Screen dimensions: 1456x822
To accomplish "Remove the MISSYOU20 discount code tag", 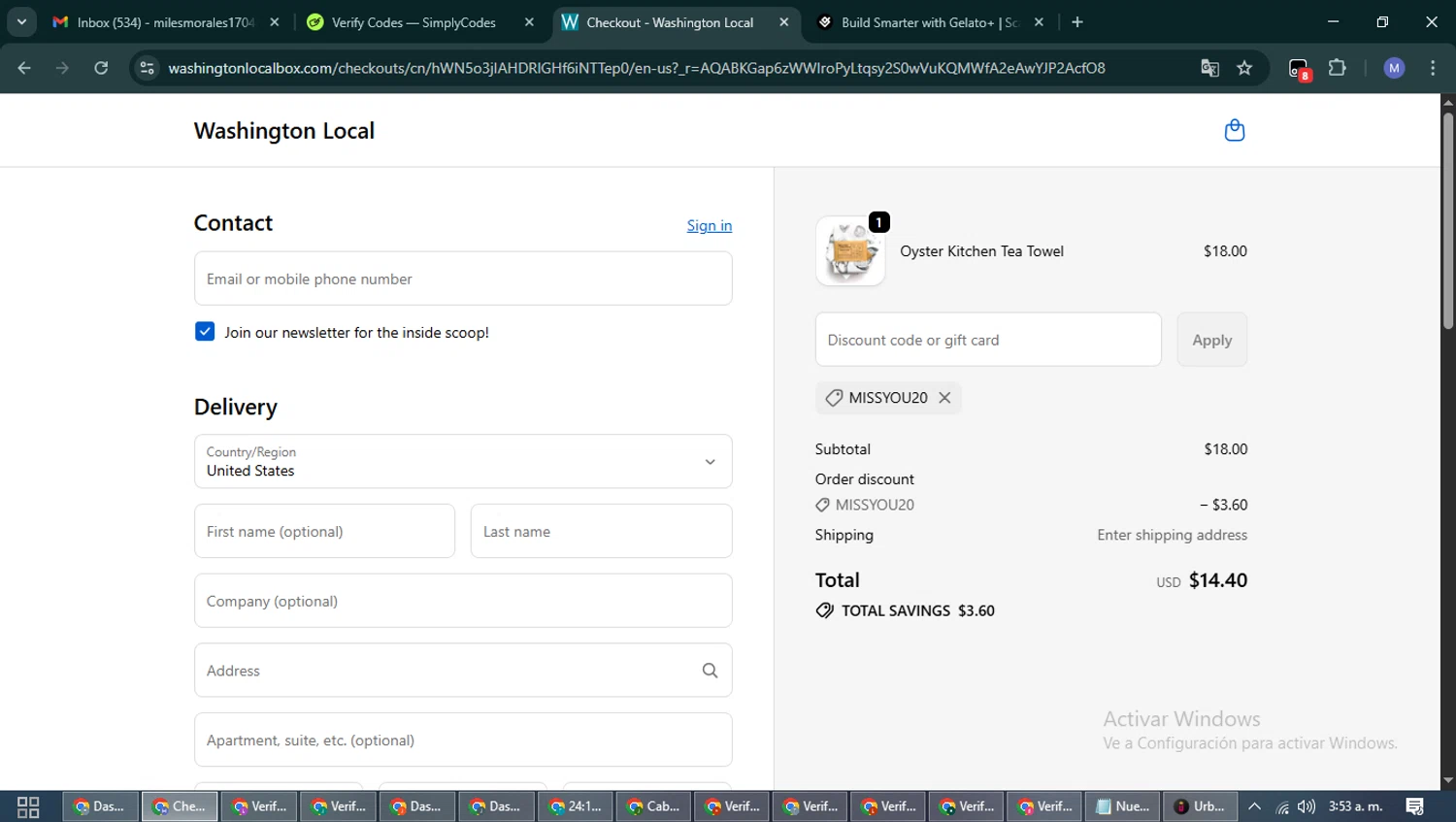I will coord(944,398).
